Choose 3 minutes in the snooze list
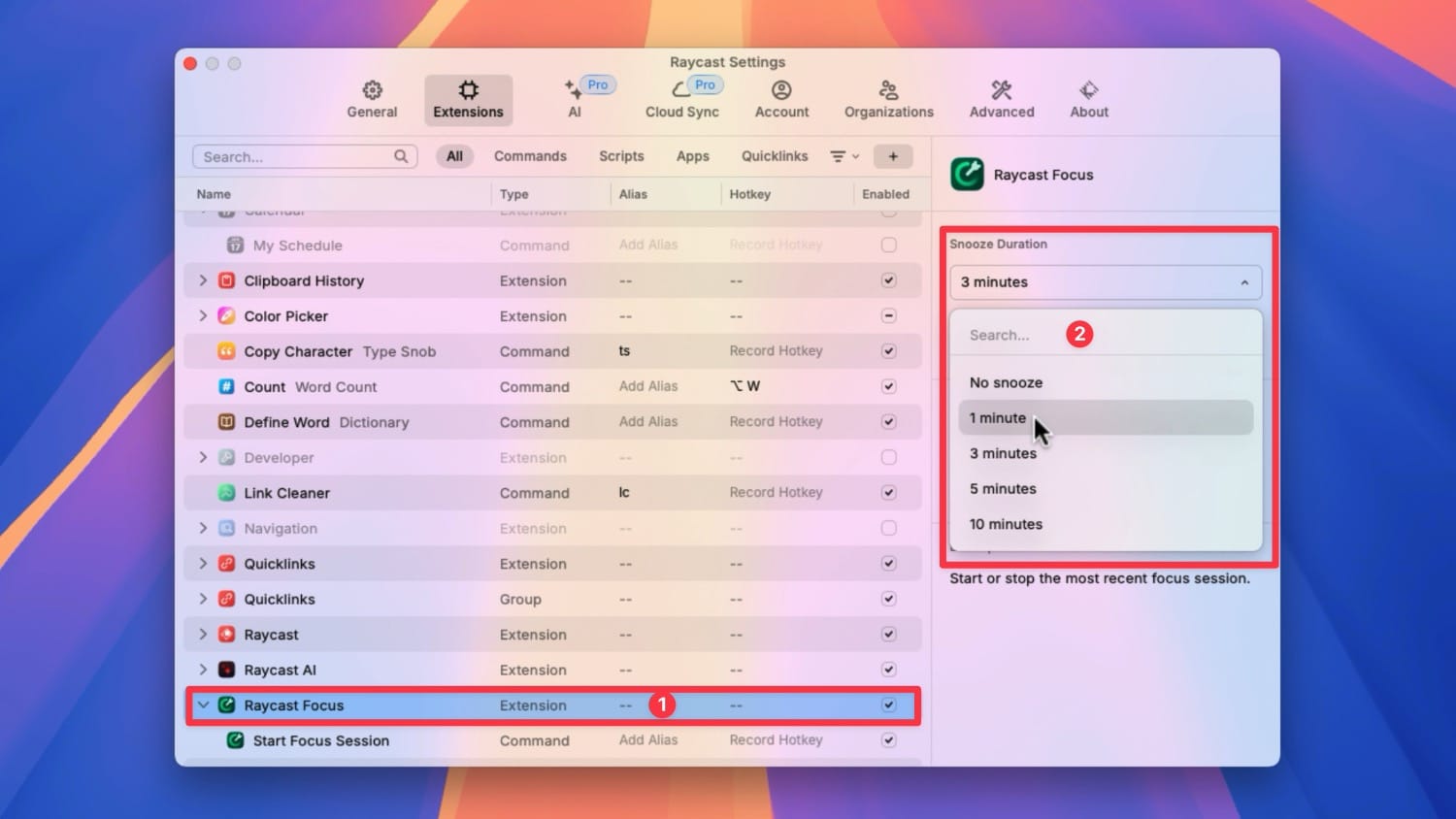 pyautogui.click(x=1106, y=453)
